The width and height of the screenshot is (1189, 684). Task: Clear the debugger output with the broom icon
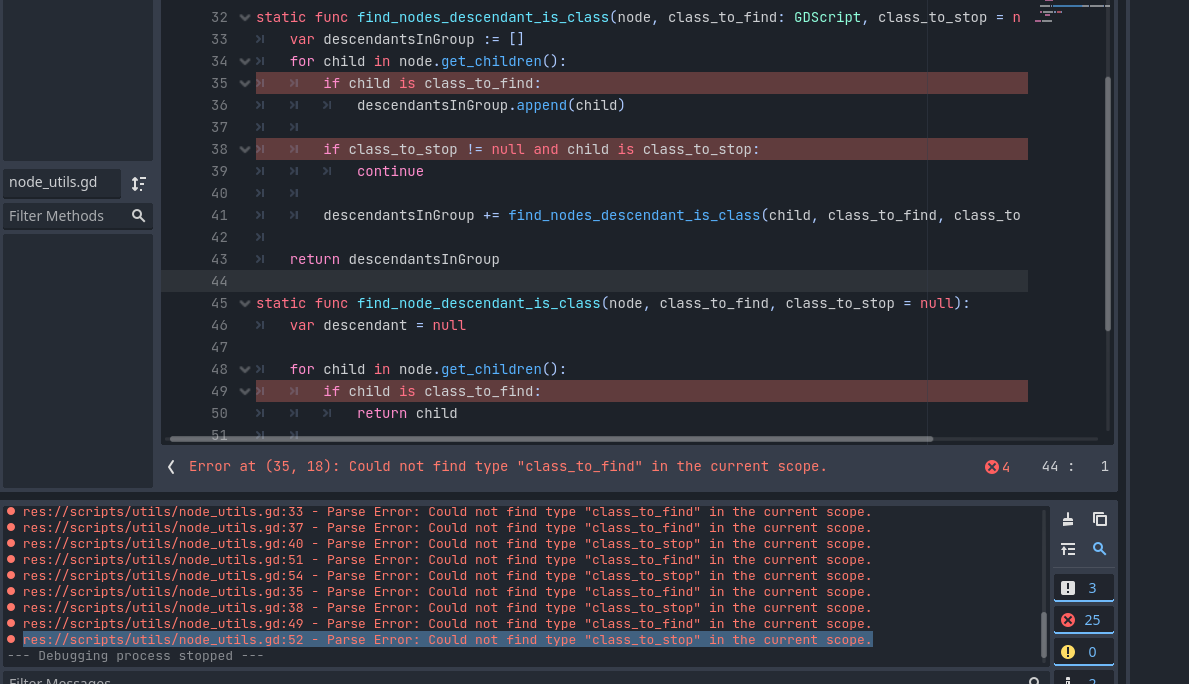(x=1067, y=519)
